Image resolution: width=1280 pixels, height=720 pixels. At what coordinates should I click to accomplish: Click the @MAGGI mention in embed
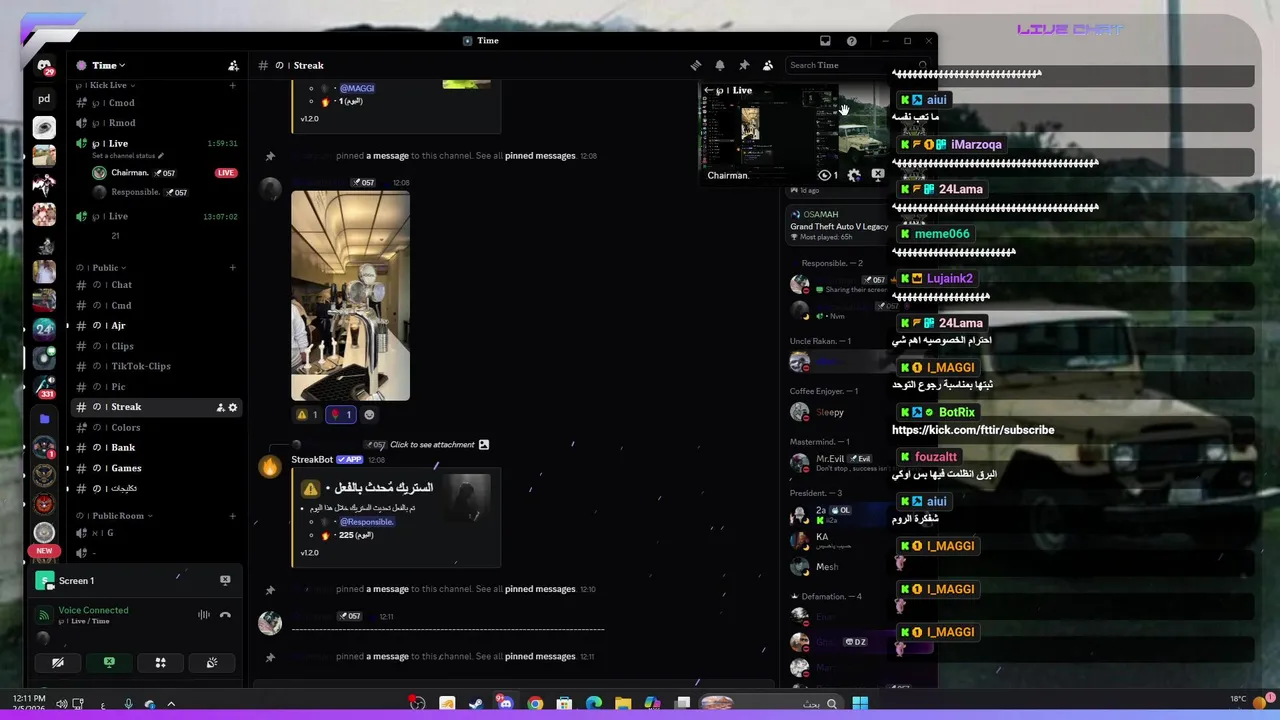click(357, 88)
